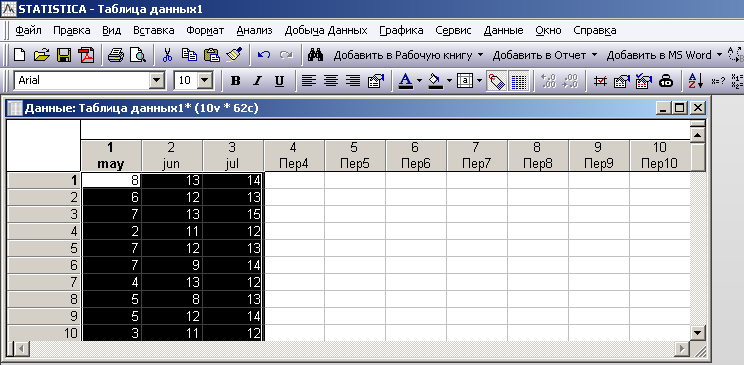Viewport: 744px width, 365px height.
Task: Apply the font color A button
Action: click(x=405, y=81)
